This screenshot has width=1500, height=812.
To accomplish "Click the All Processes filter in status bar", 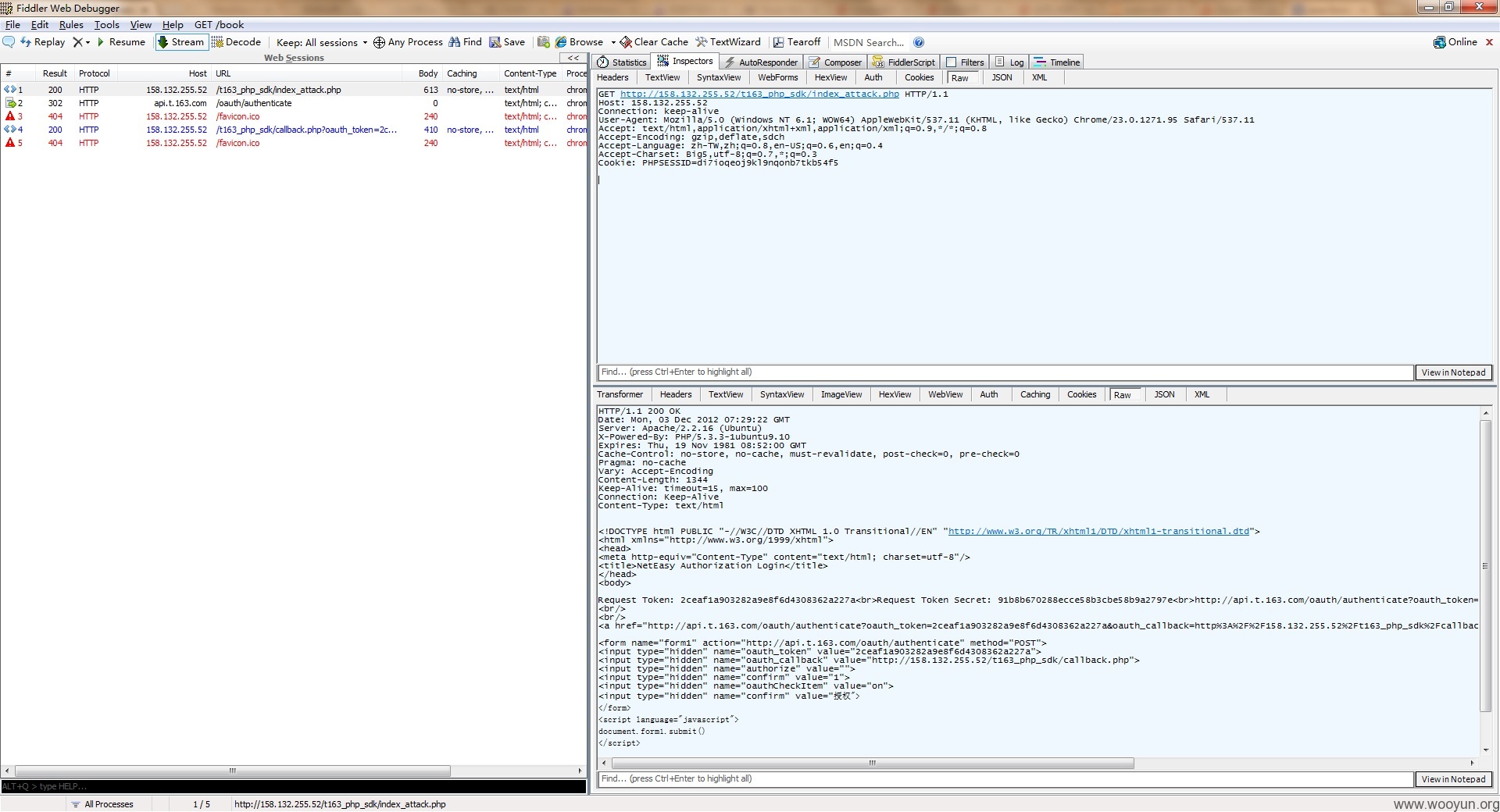I will click(102, 804).
